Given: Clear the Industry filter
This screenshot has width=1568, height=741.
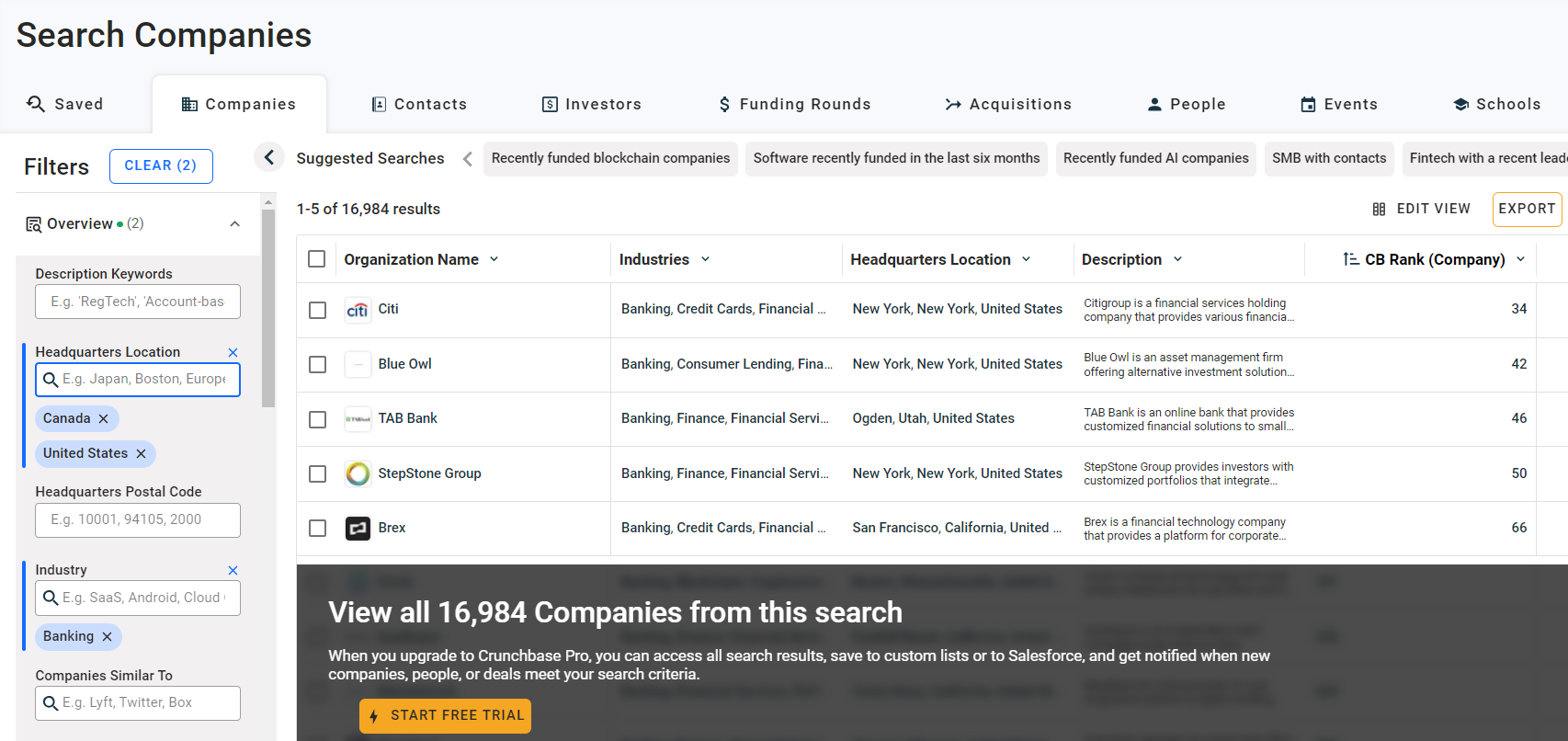Looking at the screenshot, I should click(x=233, y=570).
